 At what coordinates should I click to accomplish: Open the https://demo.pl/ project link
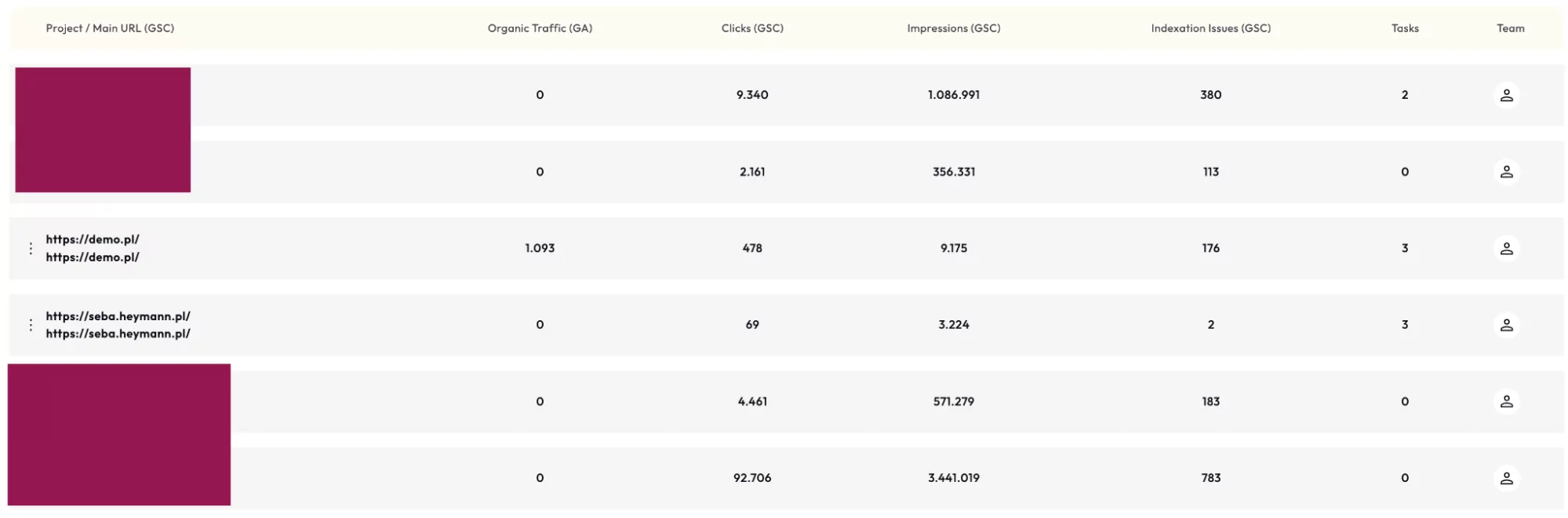(x=93, y=239)
